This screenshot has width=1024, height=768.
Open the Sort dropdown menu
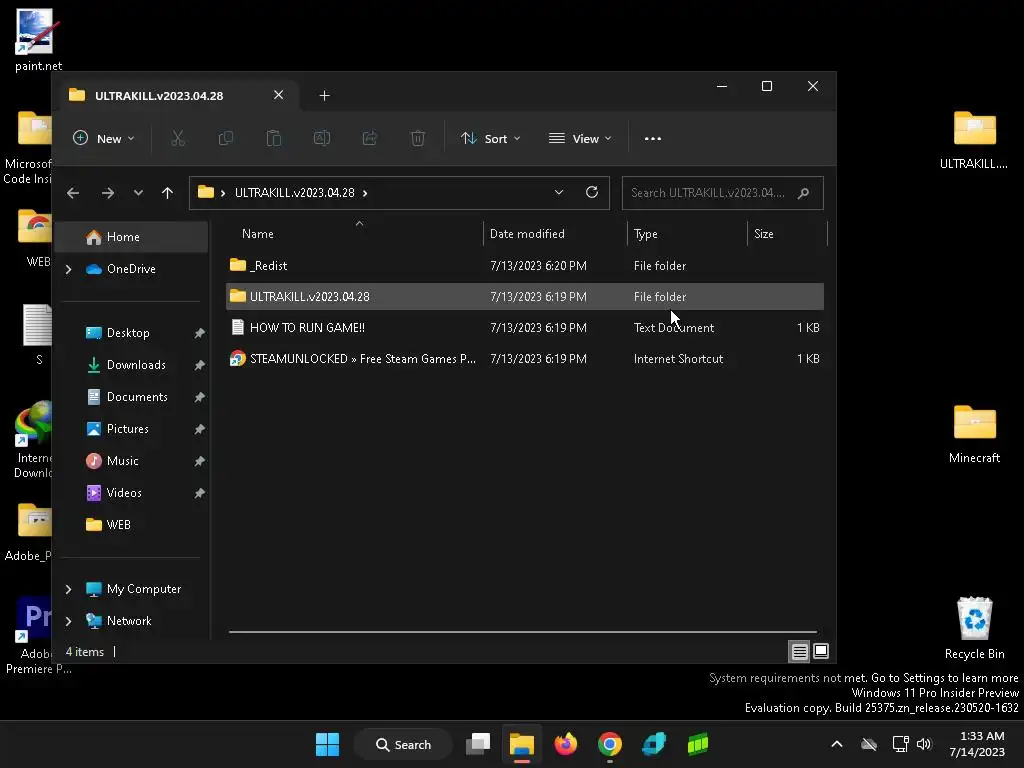pyautogui.click(x=490, y=138)
